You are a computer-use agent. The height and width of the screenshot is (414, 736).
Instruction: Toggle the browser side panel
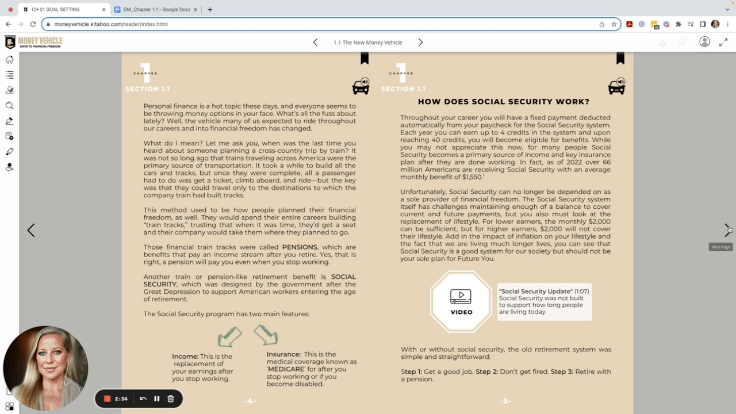coord(703,24)
